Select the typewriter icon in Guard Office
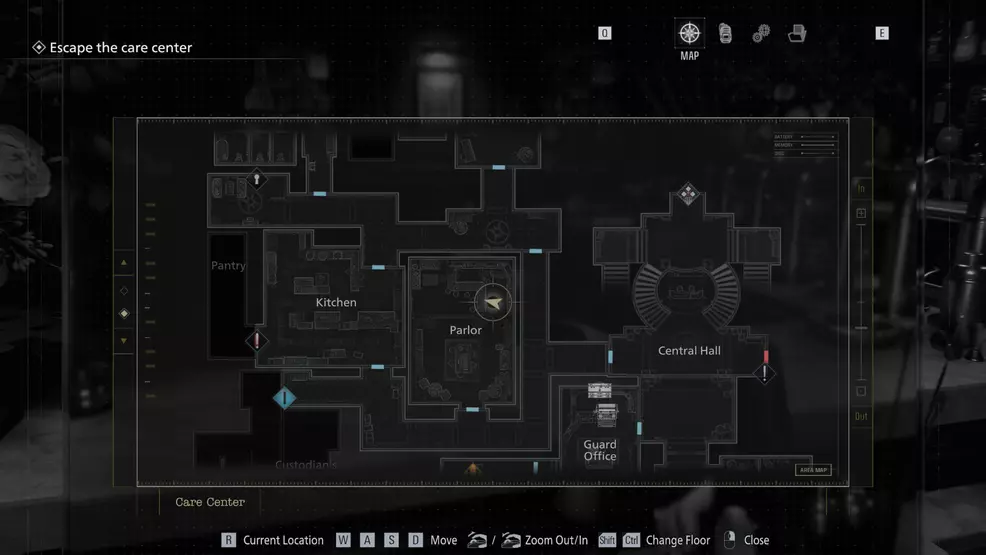This screenshot has width=986, height=555. click(606, 415)
